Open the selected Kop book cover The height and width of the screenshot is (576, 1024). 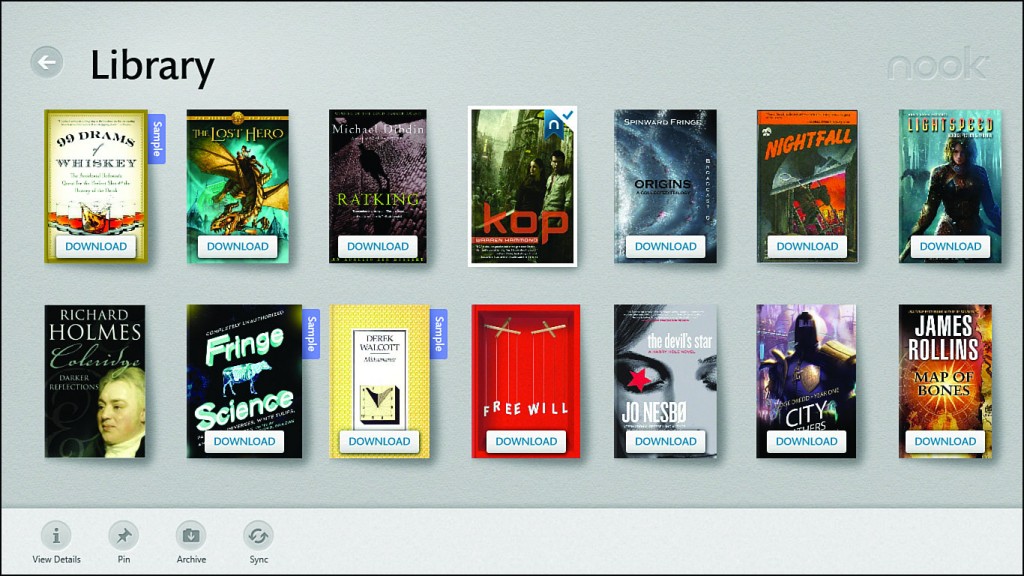click(x=522, y=187)
